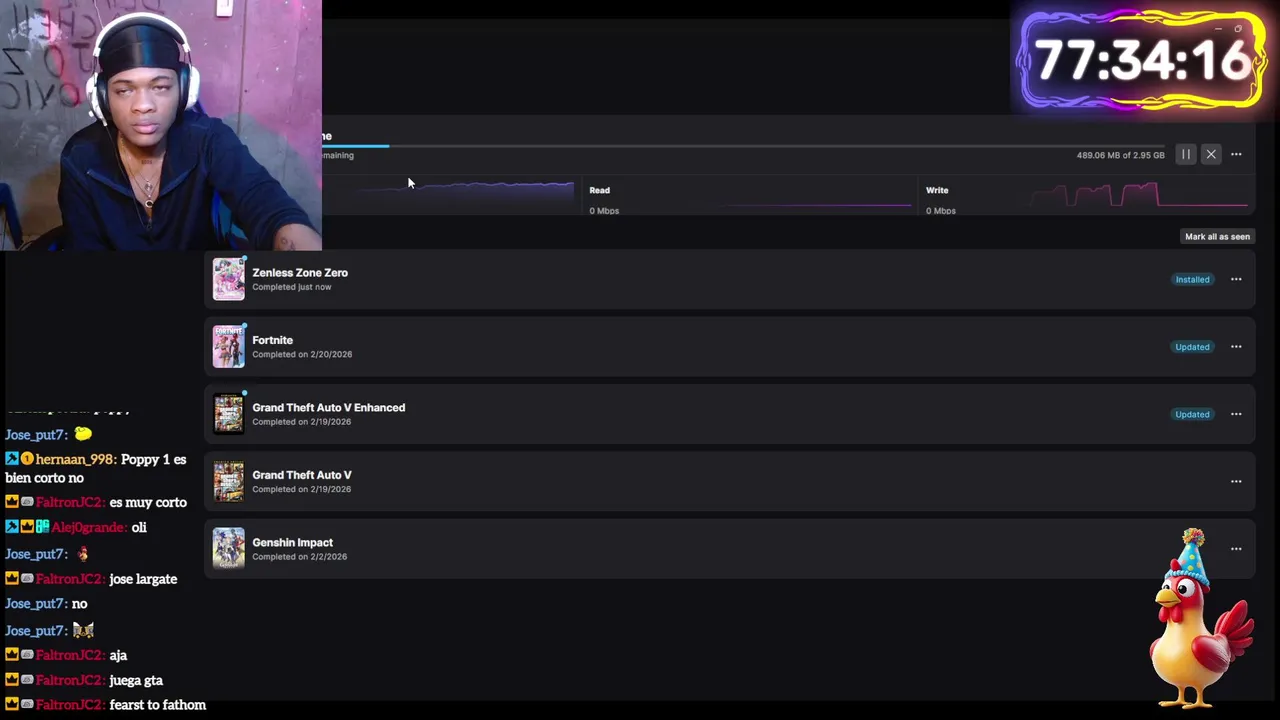
Task: Click 'Completed on 2/20/2026' text
Action: [302, 354]
